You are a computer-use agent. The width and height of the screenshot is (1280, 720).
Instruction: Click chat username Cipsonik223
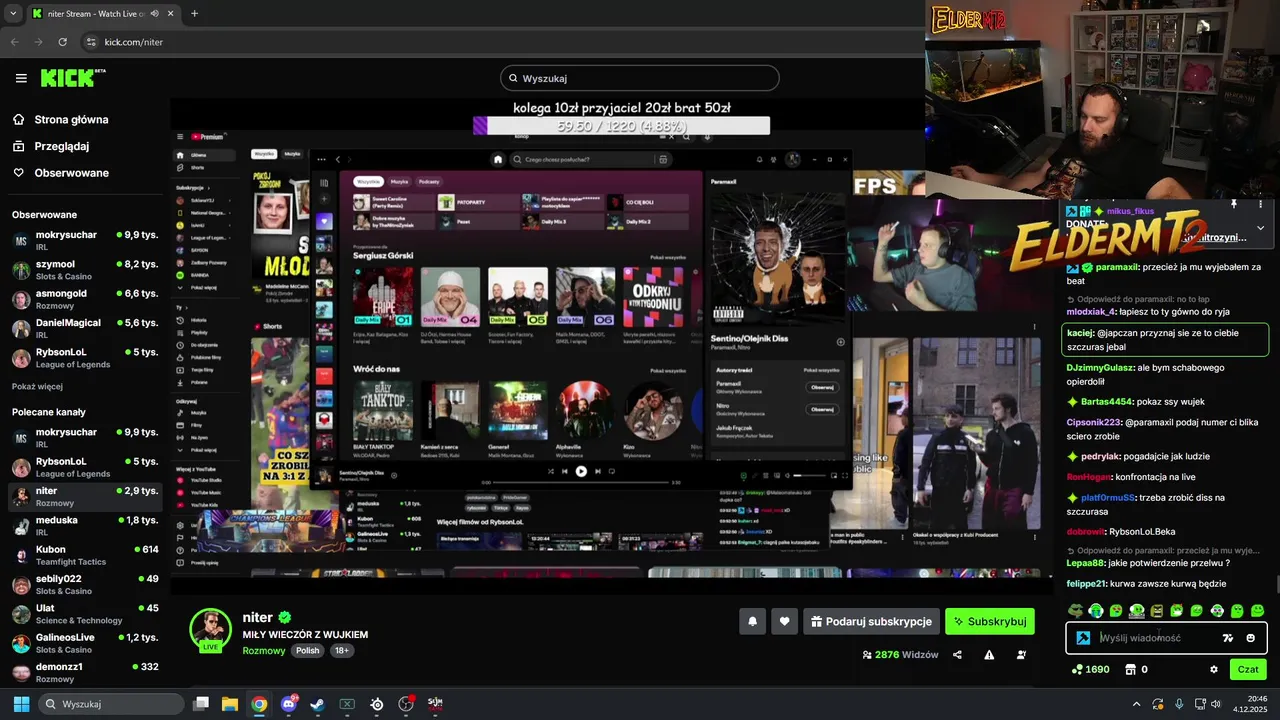click(x=1094, y=422)
